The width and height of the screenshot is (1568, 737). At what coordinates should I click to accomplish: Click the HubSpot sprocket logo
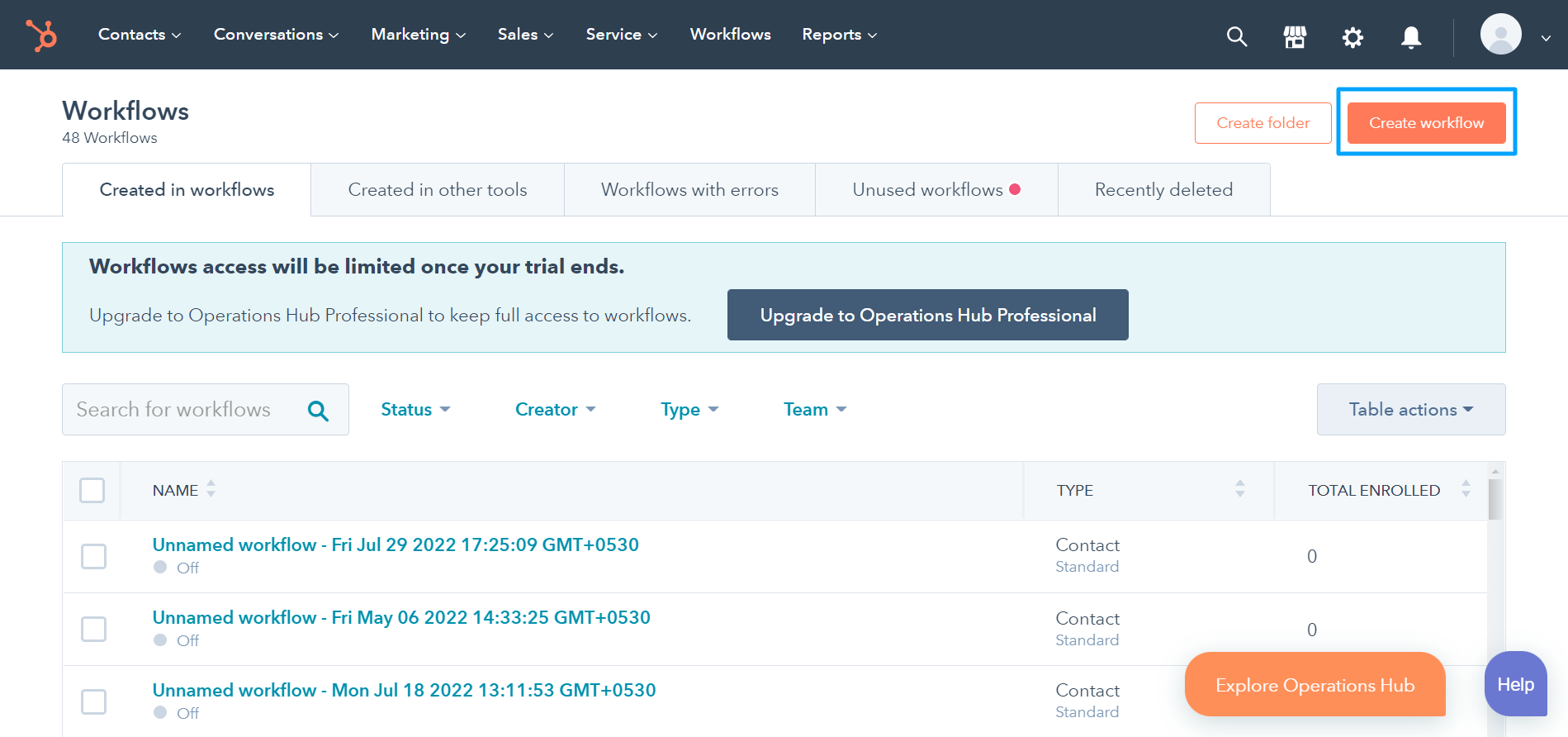point(40,35)
